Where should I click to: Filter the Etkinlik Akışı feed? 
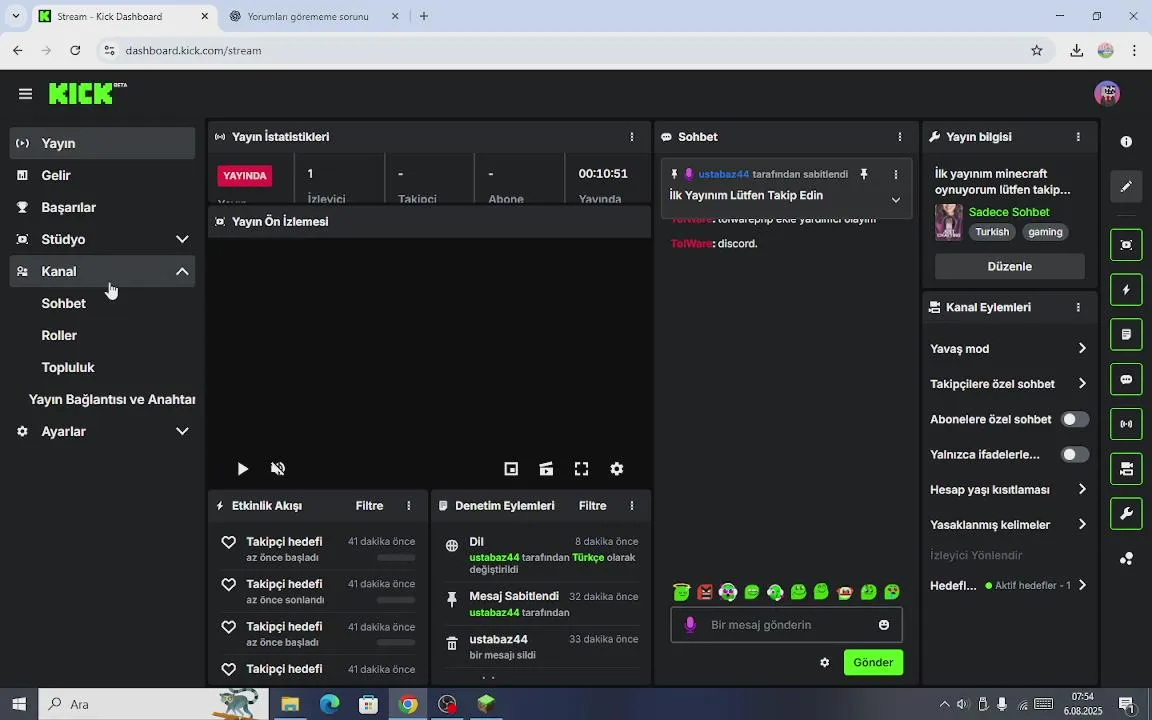point(370,505)
